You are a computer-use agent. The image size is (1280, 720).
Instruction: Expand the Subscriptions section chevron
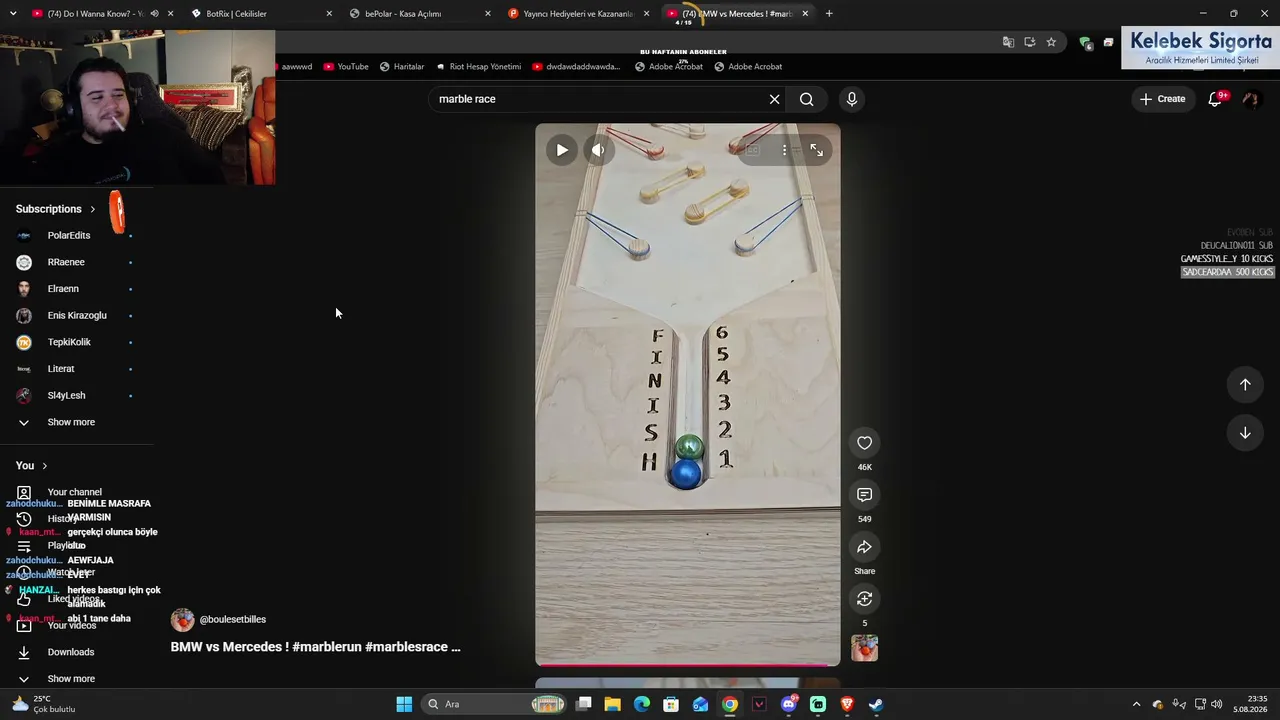93,209
